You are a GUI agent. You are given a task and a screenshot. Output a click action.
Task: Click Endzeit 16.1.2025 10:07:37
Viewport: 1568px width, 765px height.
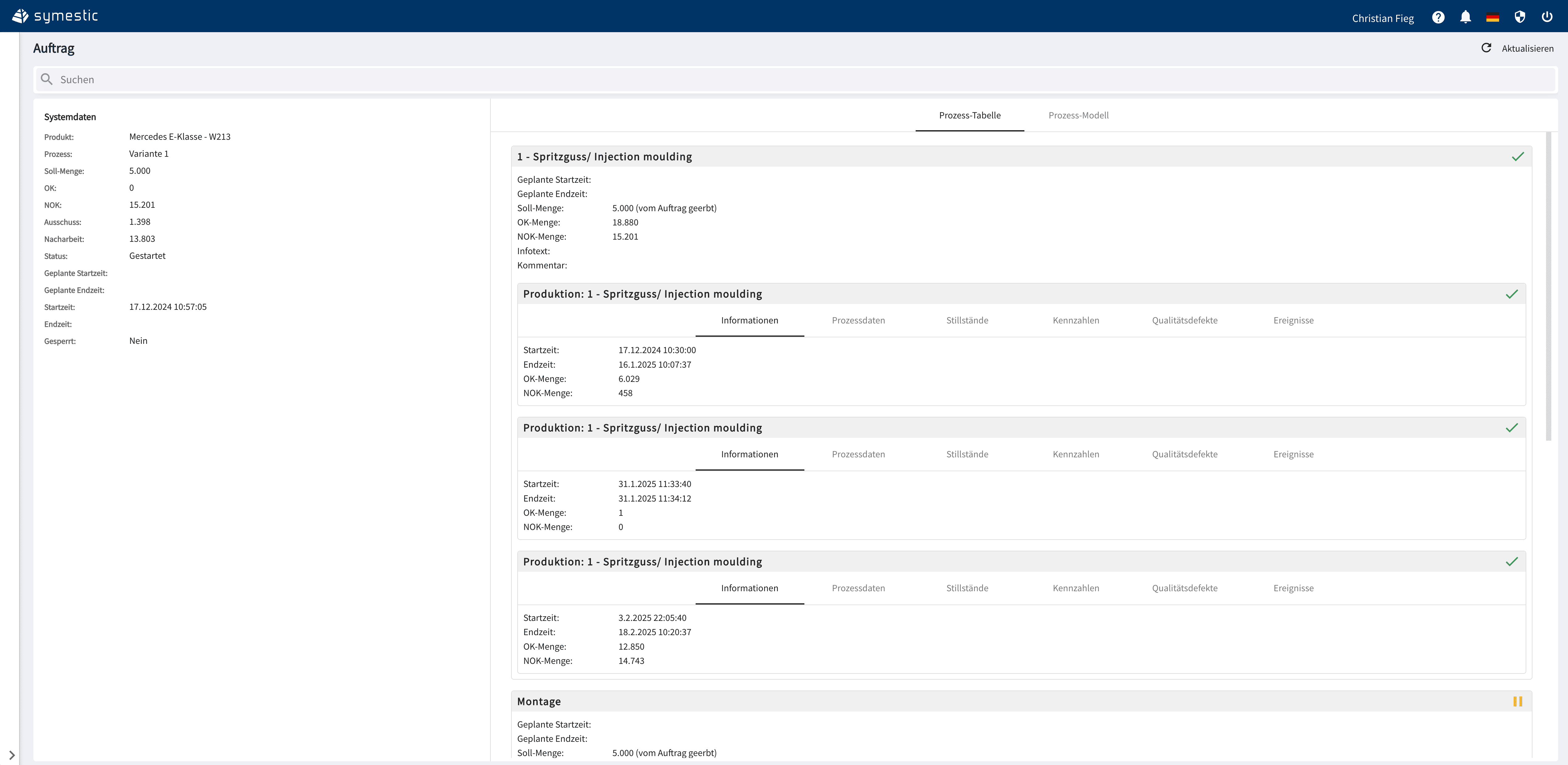654,365
